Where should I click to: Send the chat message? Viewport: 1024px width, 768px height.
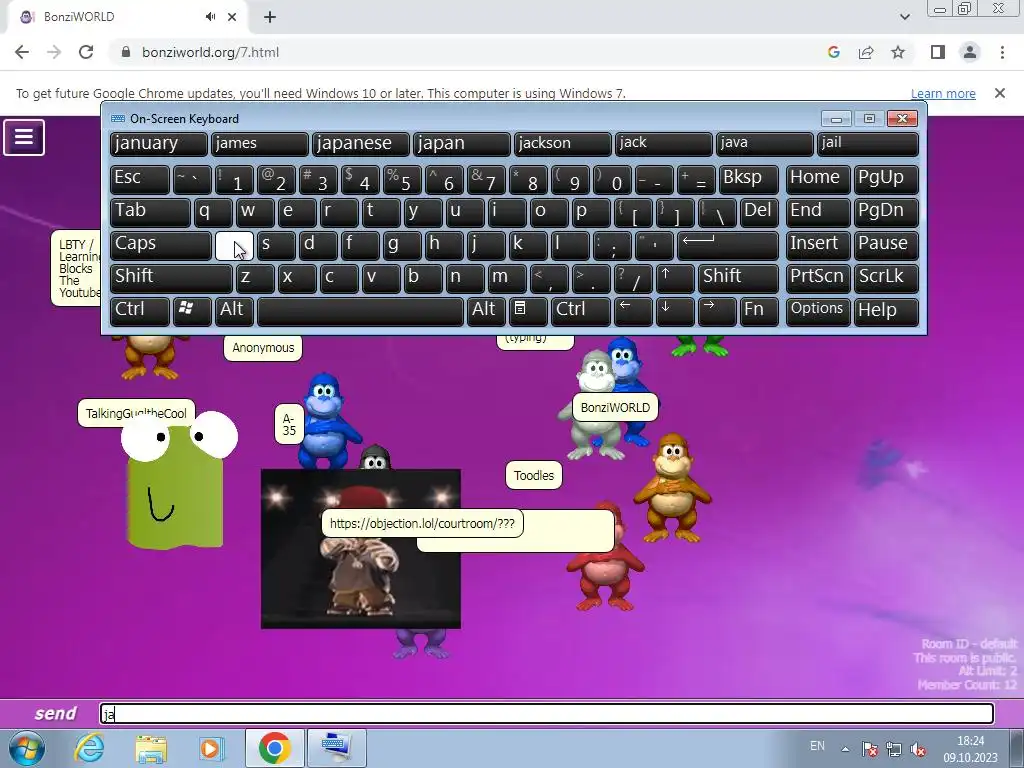[56, 713]
